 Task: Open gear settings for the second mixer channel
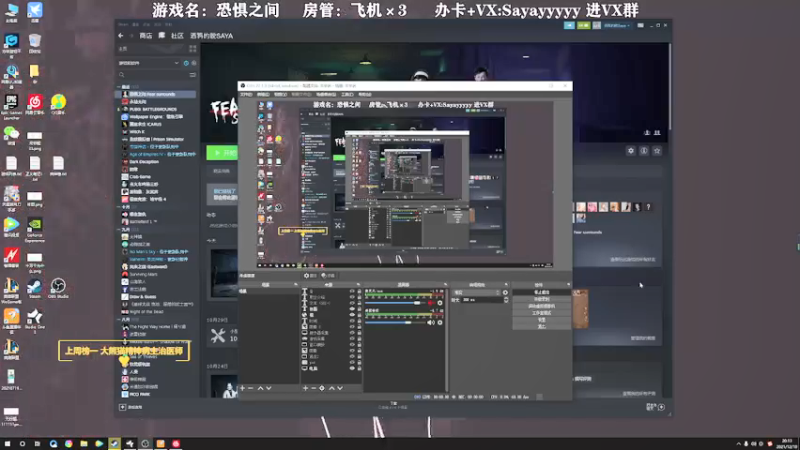[x=440, y=322]
